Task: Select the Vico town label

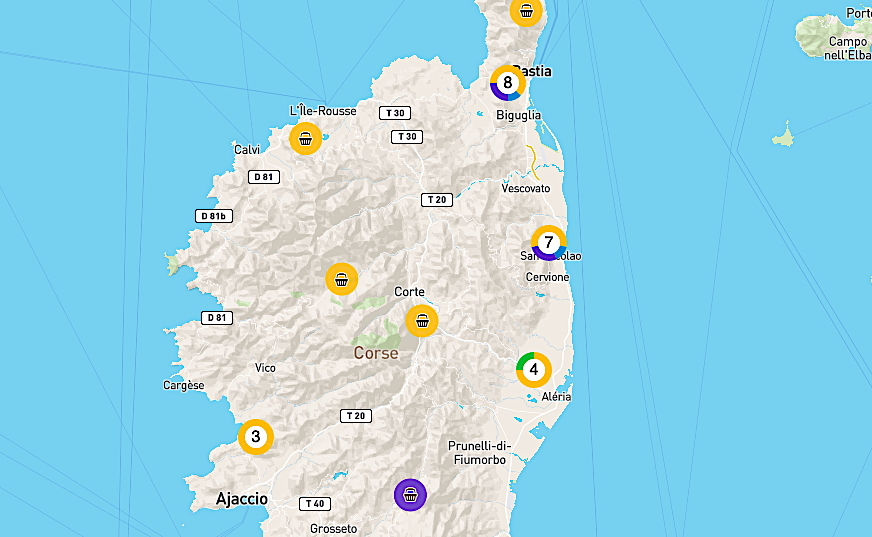Action: [x=265, y=368]
